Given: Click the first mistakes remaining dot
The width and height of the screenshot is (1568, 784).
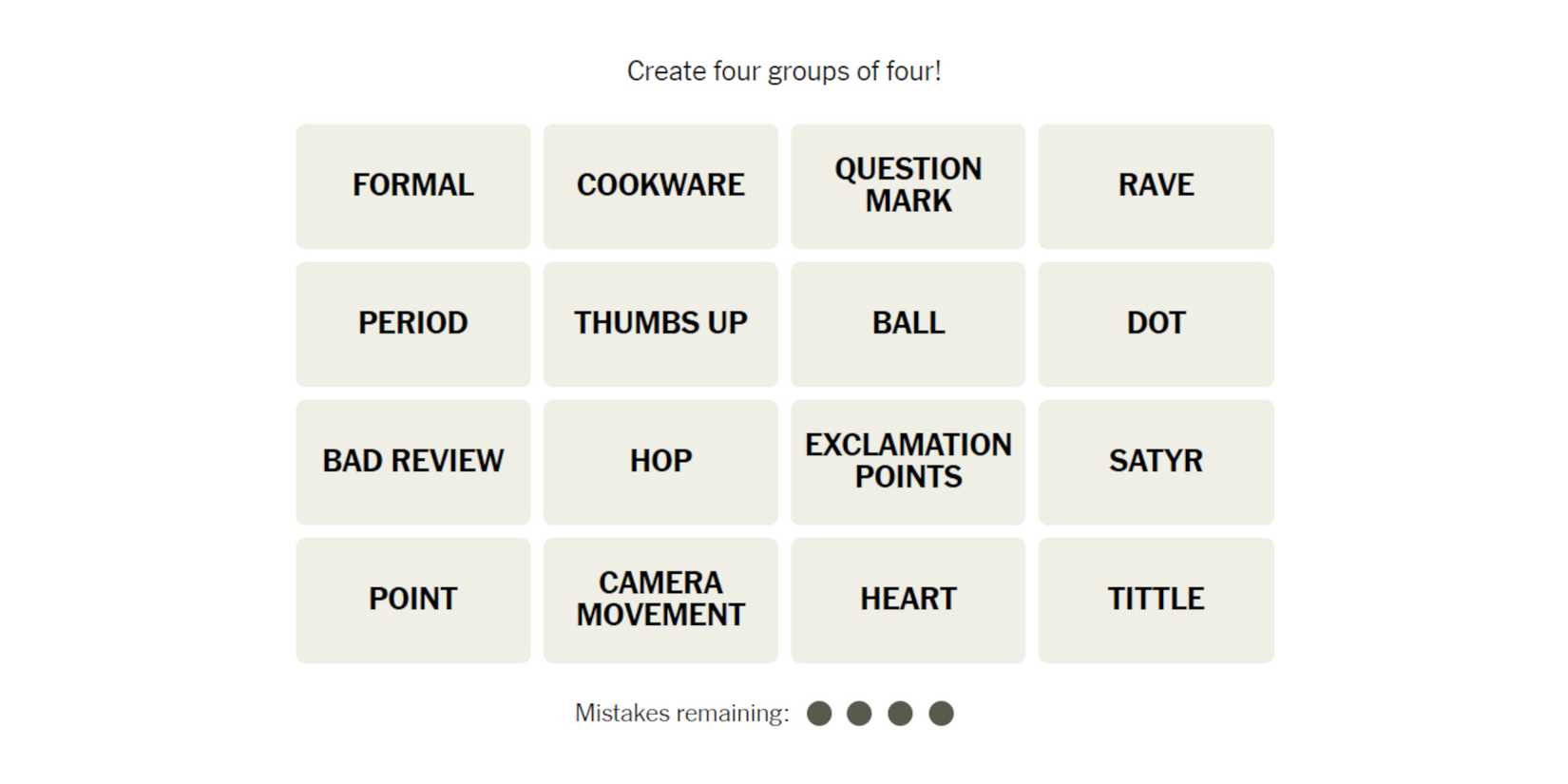Looking at the screenshot, I should 819,714.
